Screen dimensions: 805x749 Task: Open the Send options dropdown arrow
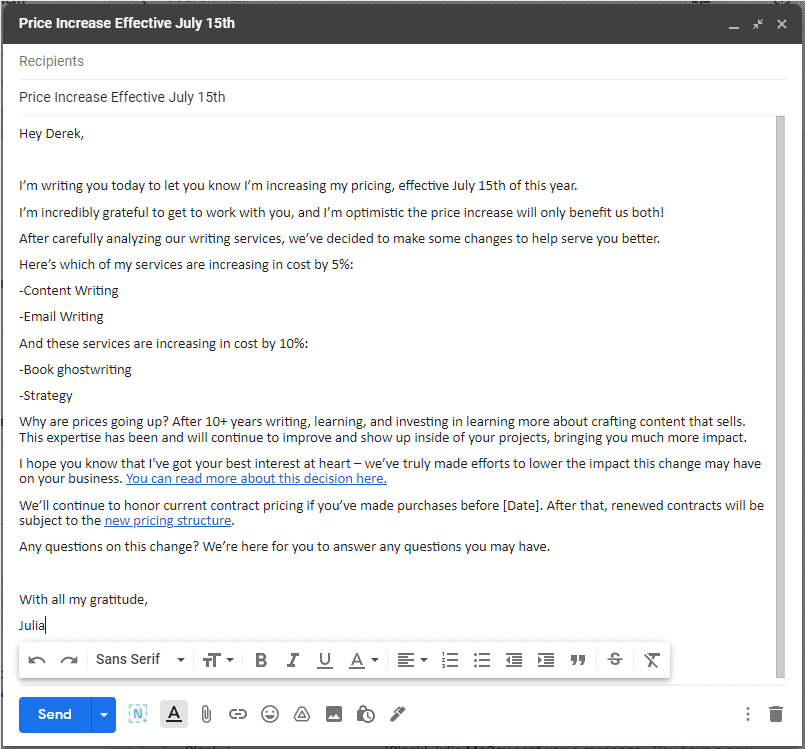tap(104, 714)
